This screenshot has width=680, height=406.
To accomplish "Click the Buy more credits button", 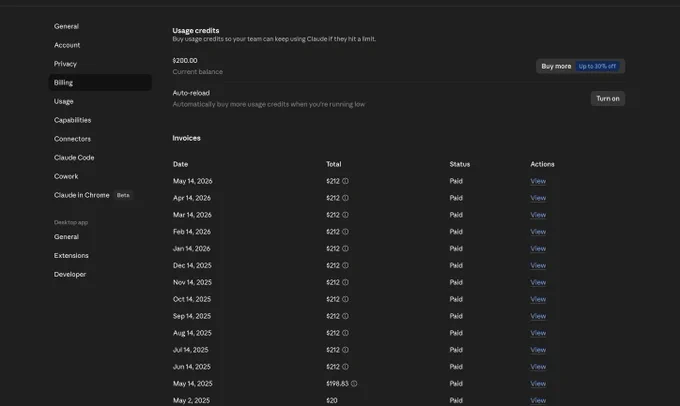I will pos(580,66).
